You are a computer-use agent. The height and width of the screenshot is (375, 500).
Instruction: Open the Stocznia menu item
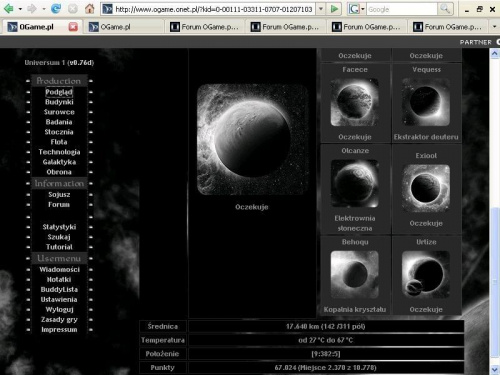59,132
